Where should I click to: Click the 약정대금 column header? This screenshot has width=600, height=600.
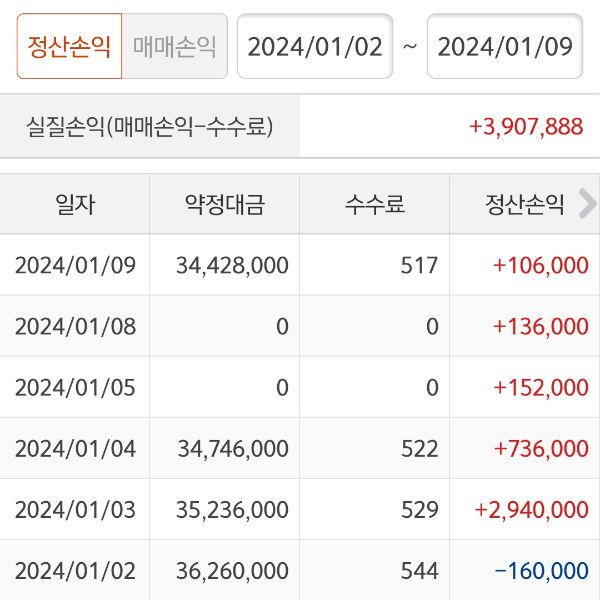coord(225,205)
